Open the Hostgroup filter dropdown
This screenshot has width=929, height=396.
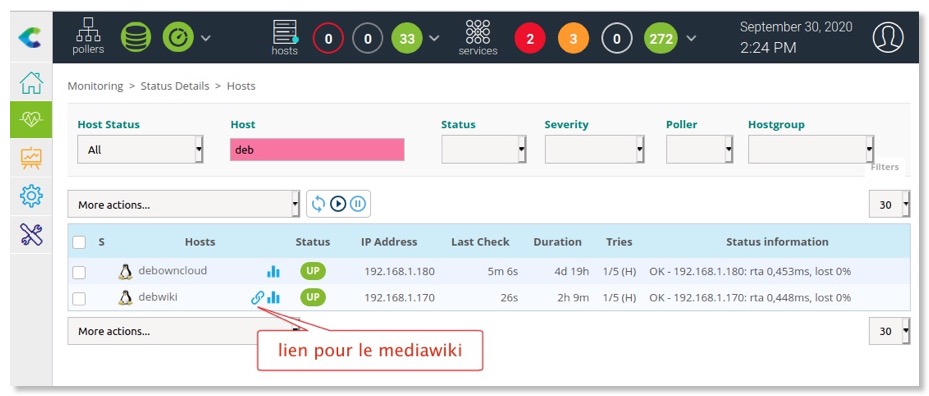pos(811,149)
